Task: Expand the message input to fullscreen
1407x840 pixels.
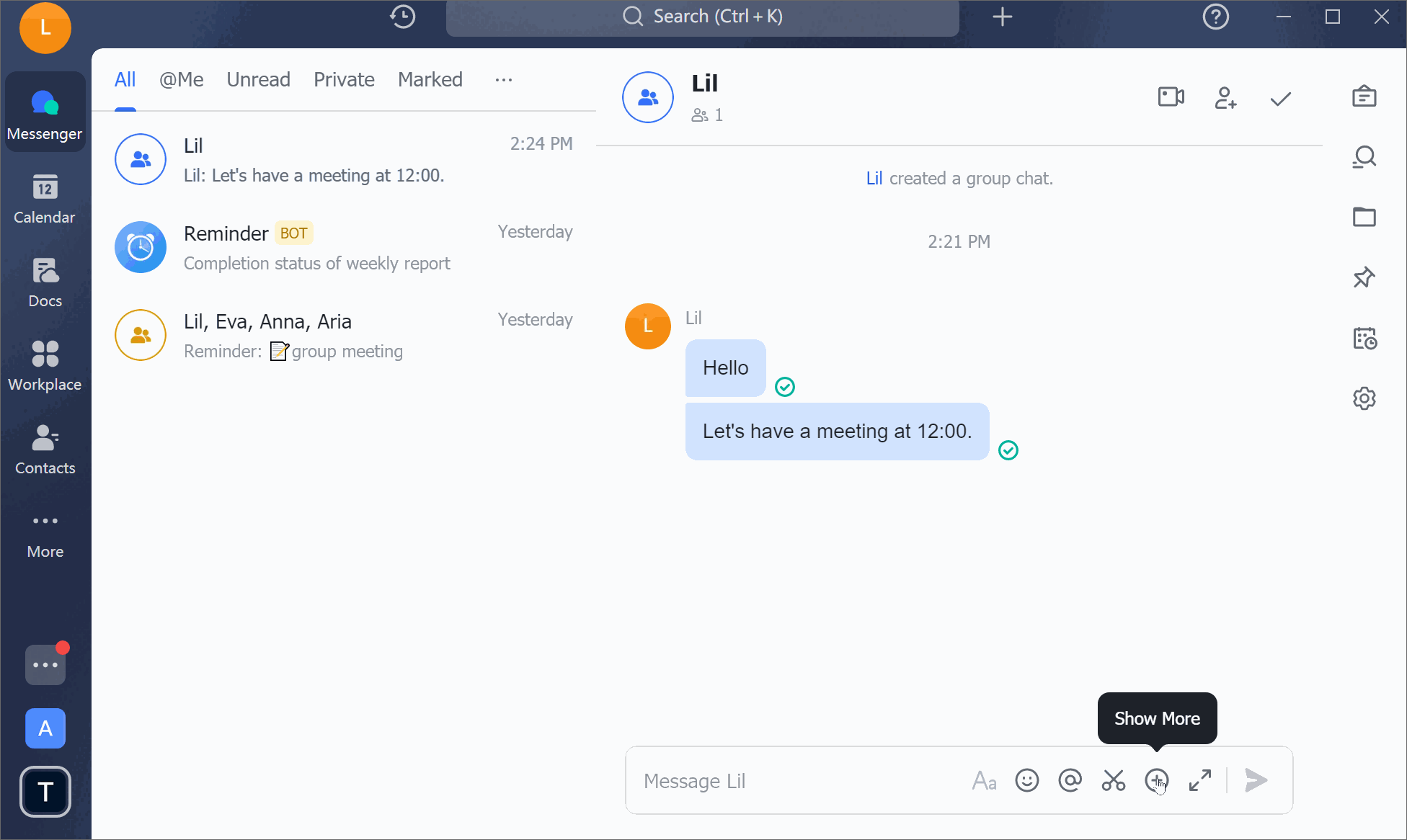Action: click(1200, 780)
